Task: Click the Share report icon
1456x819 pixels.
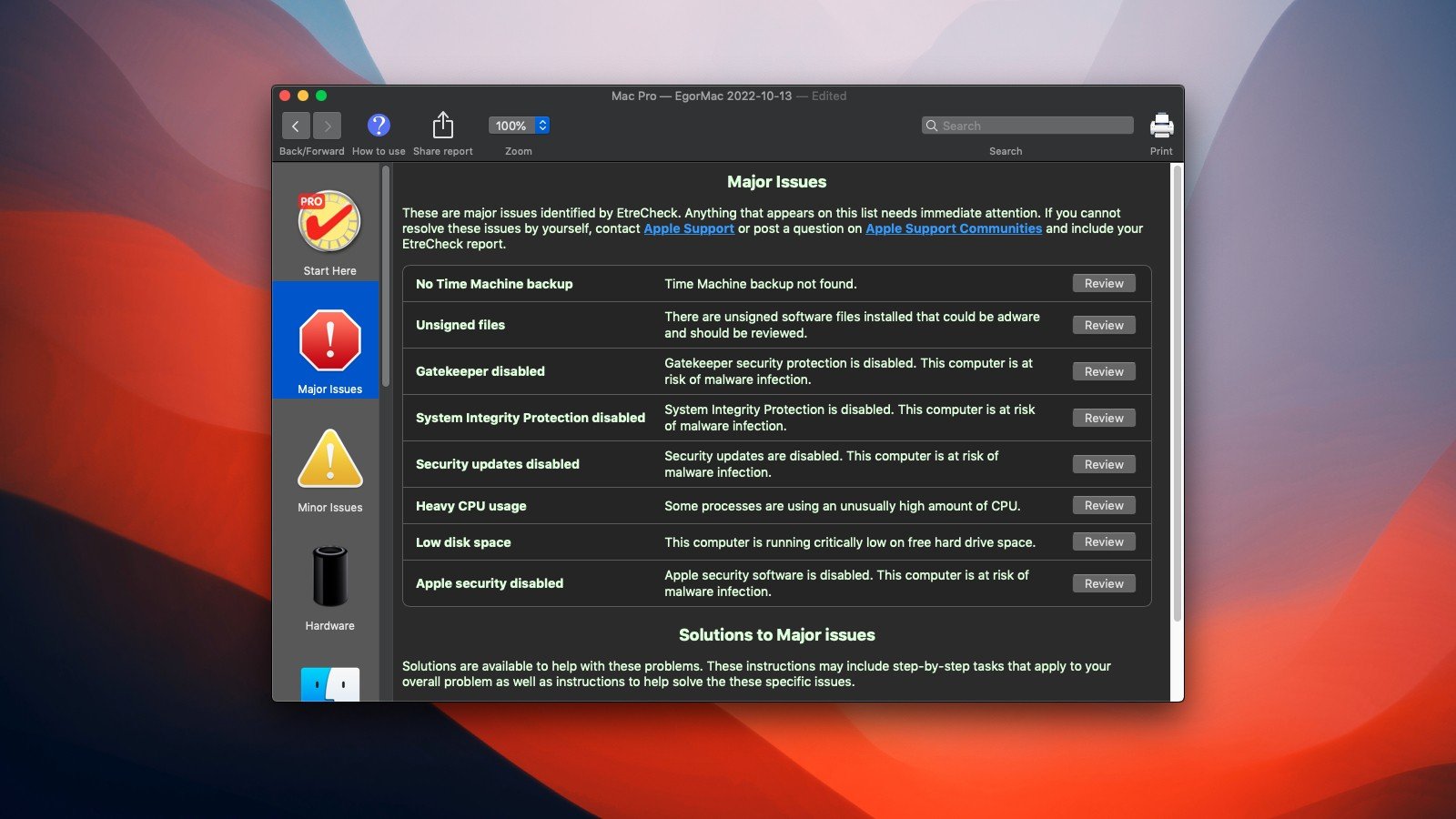Action: (442, 126)
